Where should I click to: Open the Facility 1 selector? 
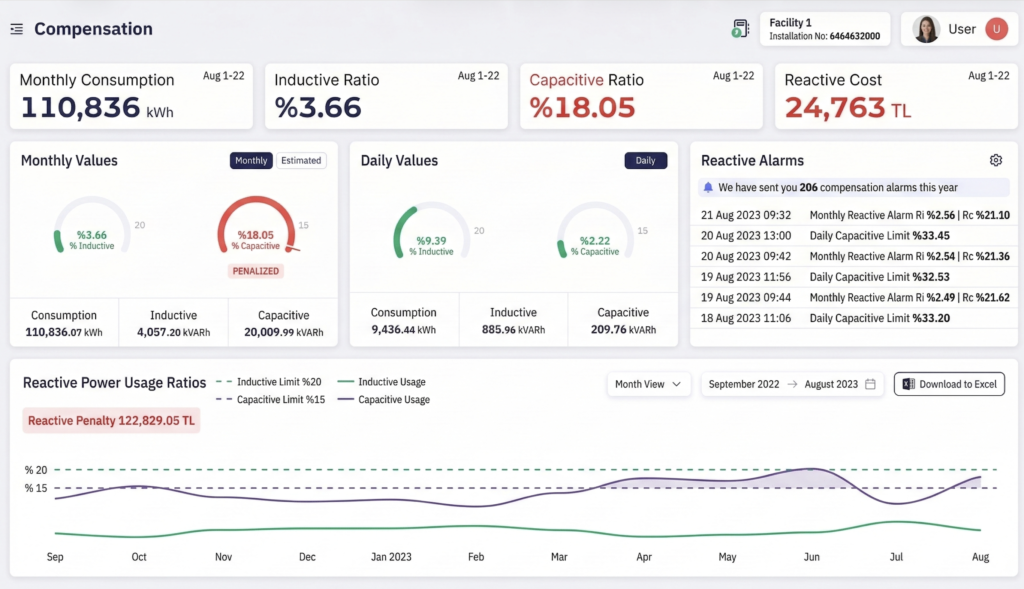(x=824, y=29)
